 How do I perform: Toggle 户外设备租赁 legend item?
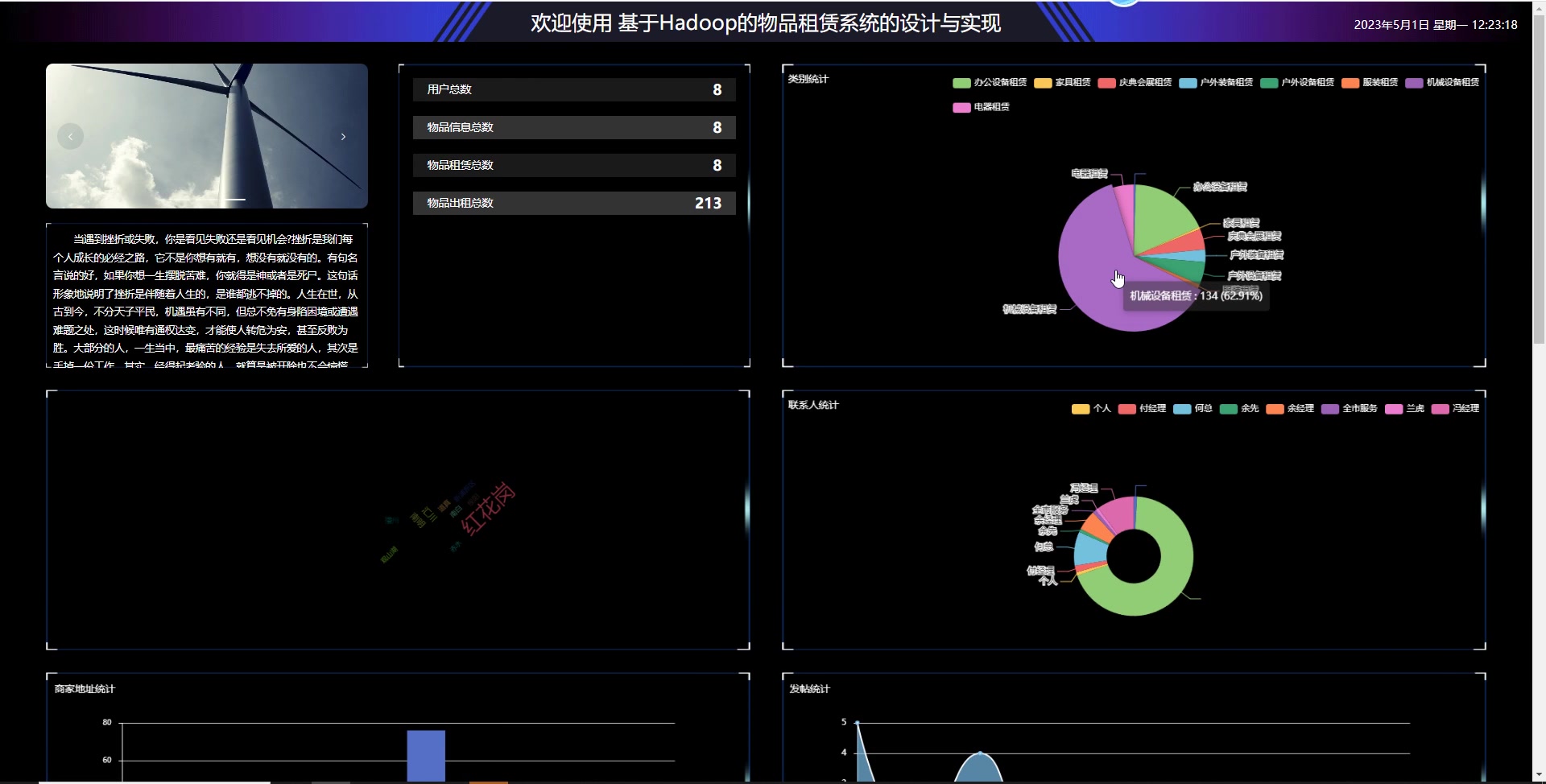(x=1297, y=83)
